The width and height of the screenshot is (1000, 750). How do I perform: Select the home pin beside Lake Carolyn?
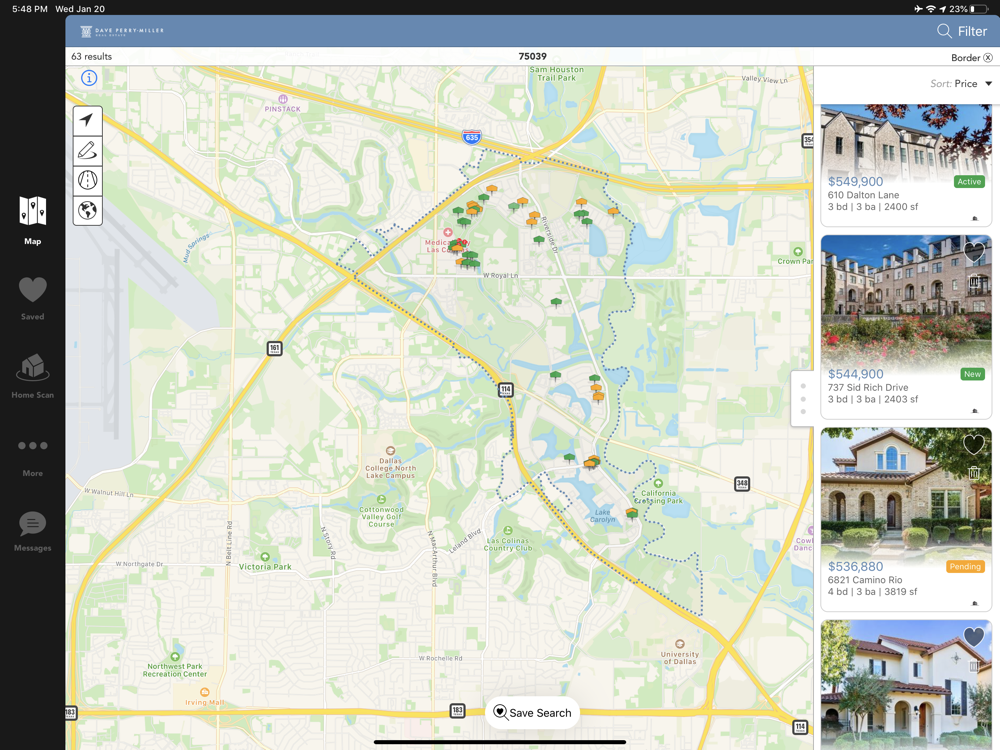pos(631,513)
